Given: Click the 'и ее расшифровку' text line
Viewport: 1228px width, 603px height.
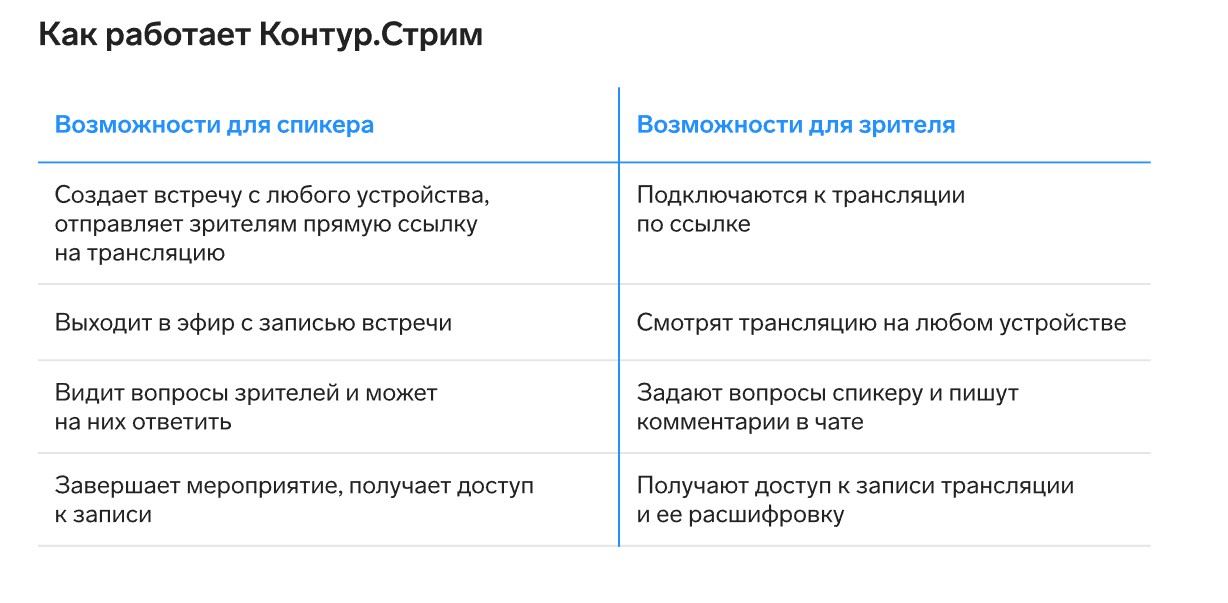Looking at the screenshot, I should click(x=740, y=515).
